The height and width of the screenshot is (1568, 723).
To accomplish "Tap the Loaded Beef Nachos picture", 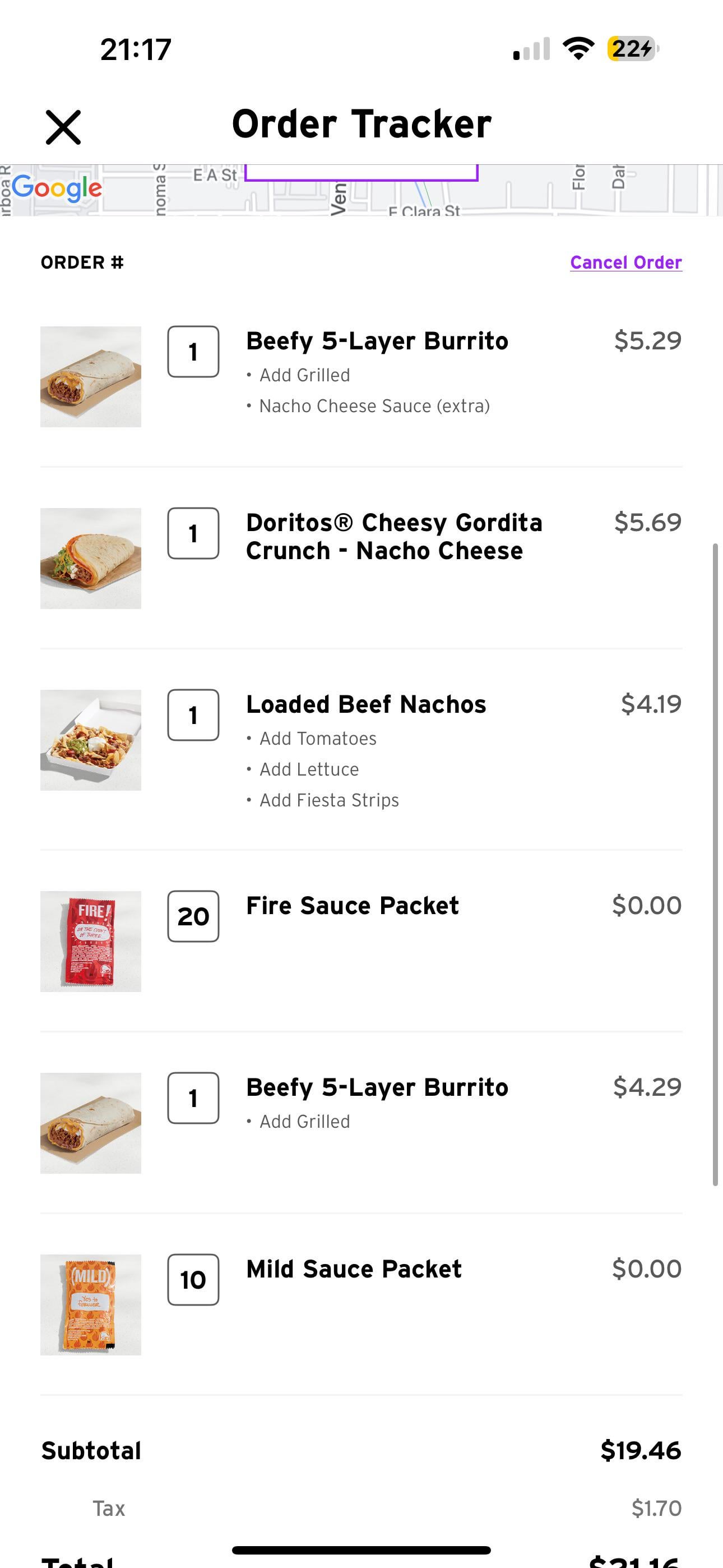I will [91, 740].
